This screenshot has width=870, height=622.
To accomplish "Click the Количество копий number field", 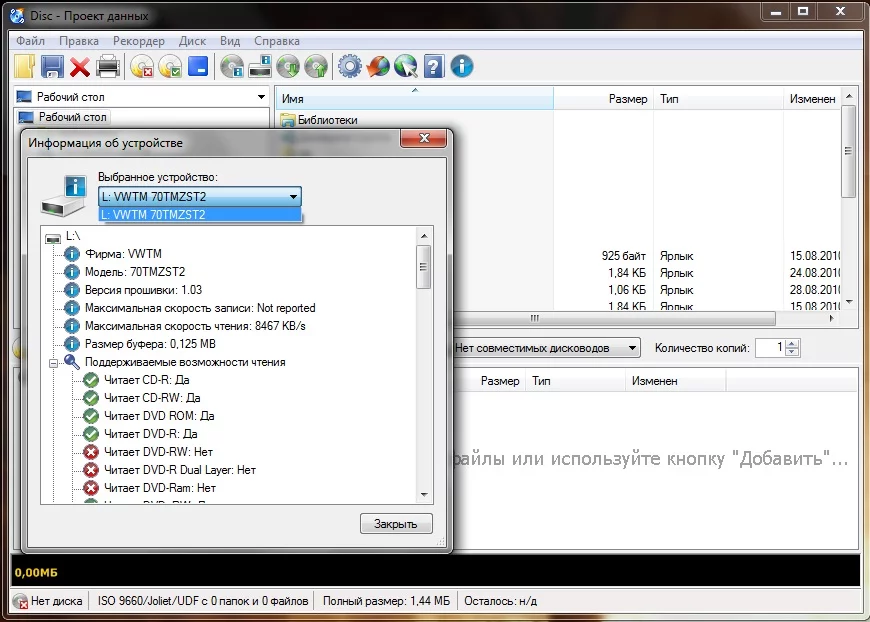I will coord(771,347).
